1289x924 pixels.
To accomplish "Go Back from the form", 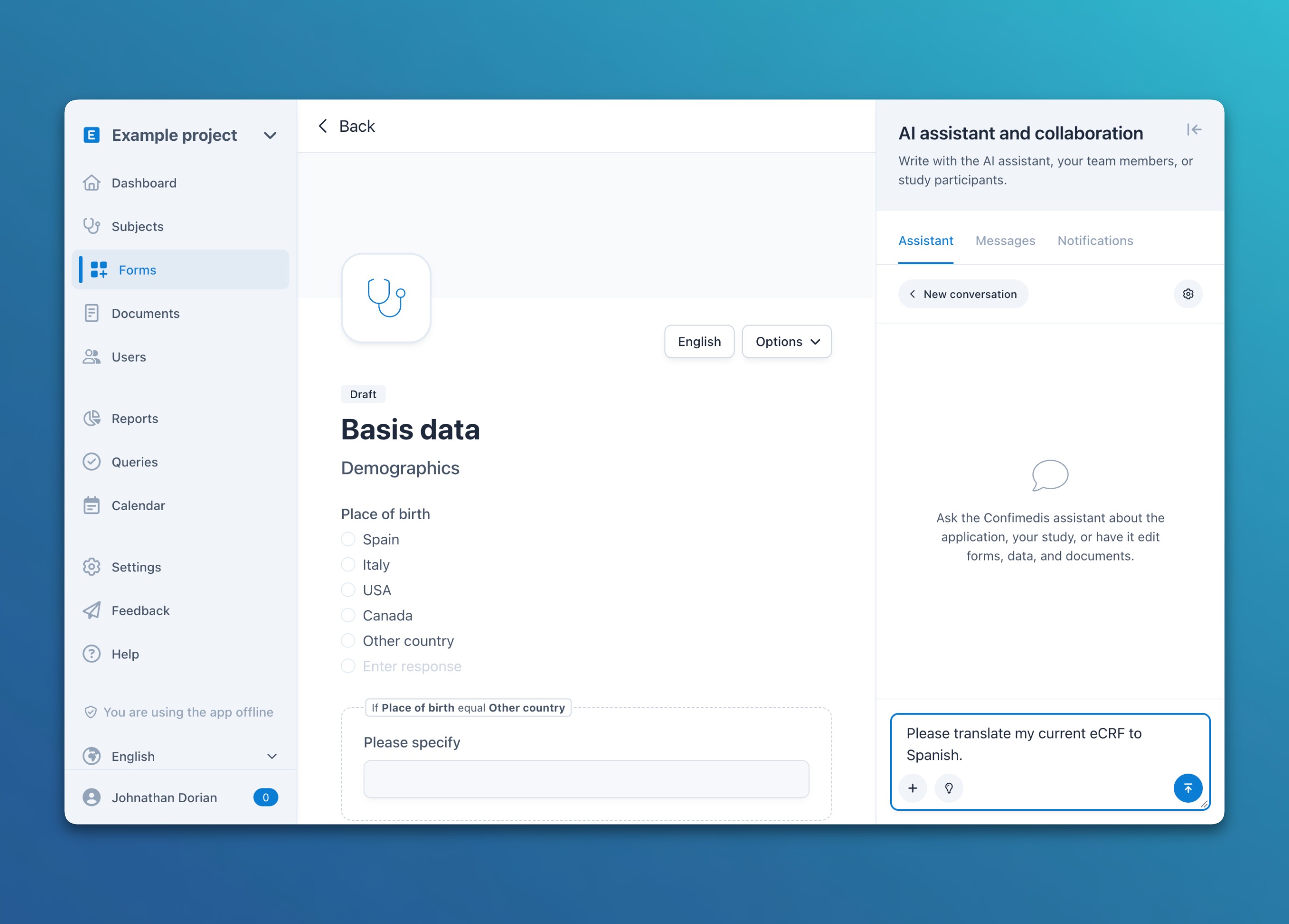I will pos(346,126).
